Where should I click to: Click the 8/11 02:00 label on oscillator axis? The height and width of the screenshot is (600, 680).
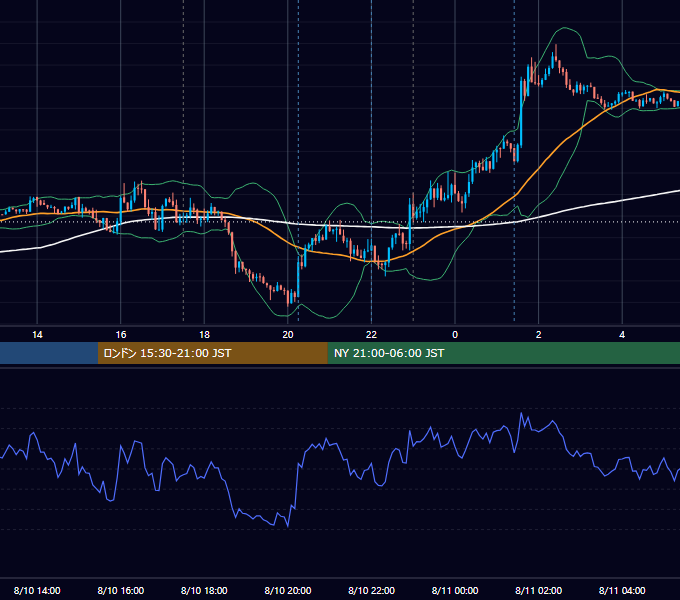pos(539,590)
